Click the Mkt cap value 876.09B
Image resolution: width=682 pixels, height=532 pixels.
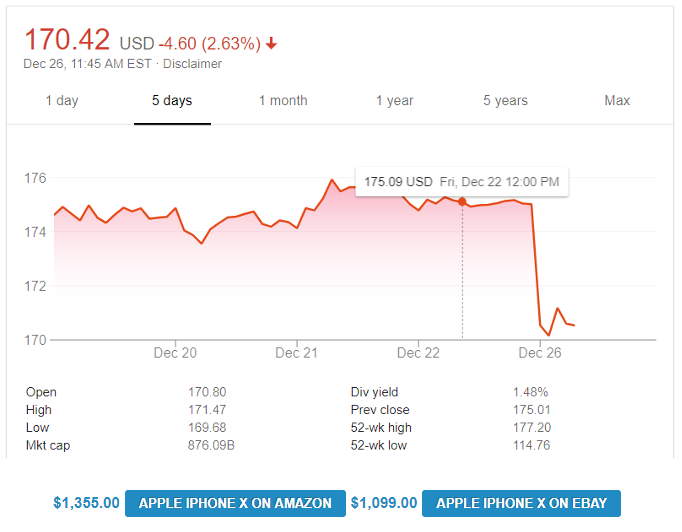(211, 445)
